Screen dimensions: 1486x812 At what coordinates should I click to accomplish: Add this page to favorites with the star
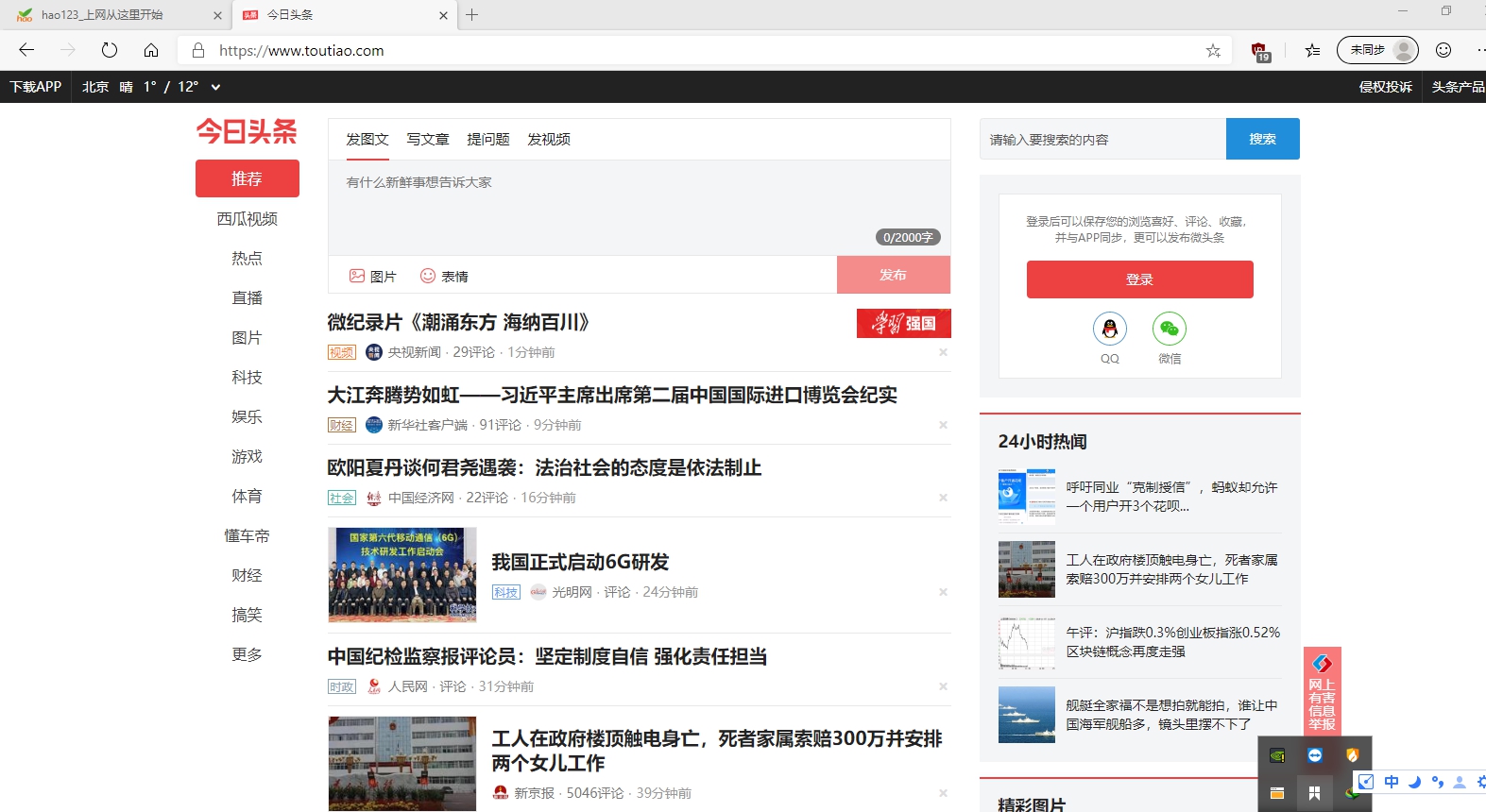pyautogui.click(x=1213, y=51)
